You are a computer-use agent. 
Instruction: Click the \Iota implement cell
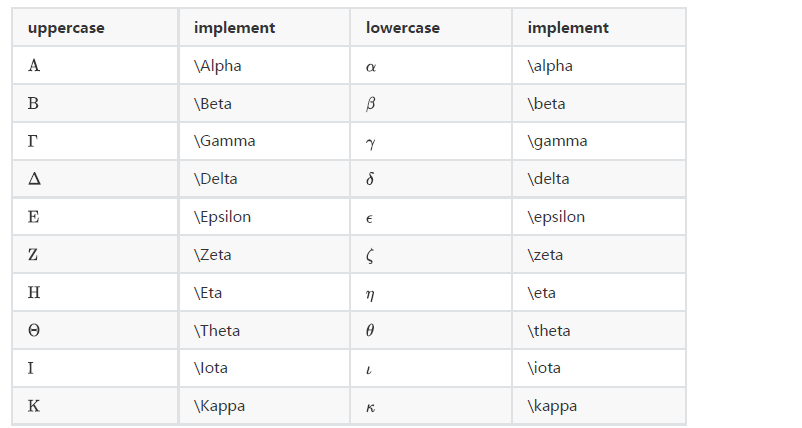(x=211, y=368)
